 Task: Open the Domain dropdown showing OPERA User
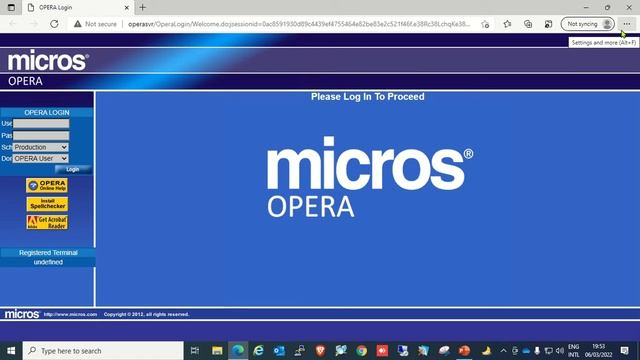pyautogui.click(x=40, y=158)
